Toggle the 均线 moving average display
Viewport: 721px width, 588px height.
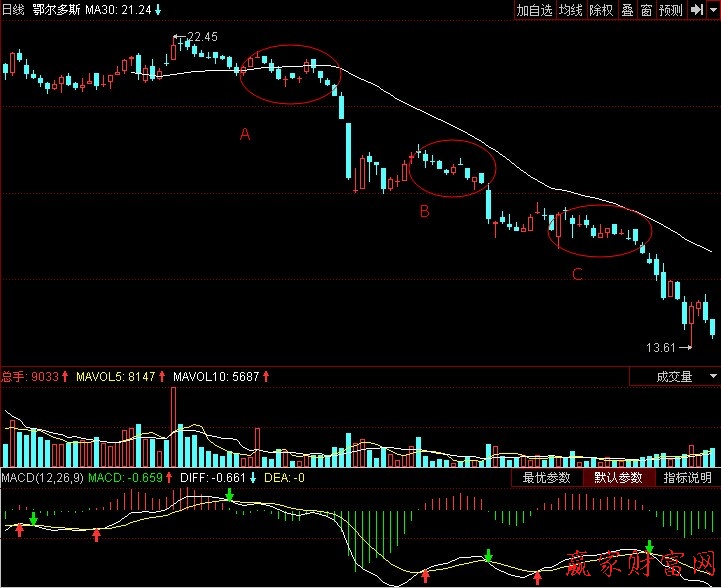[x=571, y=10]
